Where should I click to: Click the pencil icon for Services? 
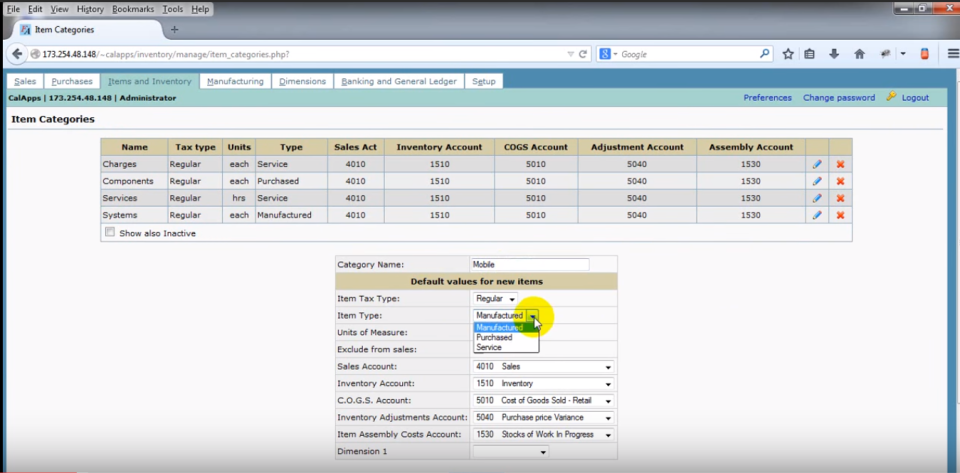pyautogui.click(x=817, y=198)
